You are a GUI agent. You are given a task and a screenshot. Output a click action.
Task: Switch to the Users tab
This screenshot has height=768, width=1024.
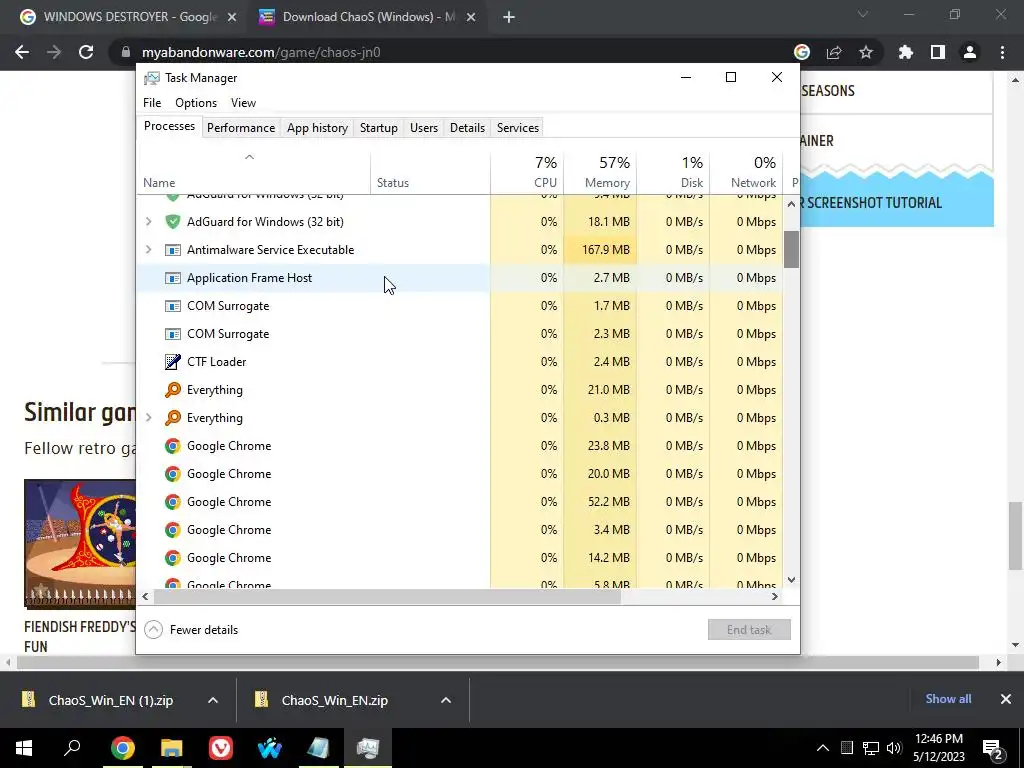tap(424, 128)
